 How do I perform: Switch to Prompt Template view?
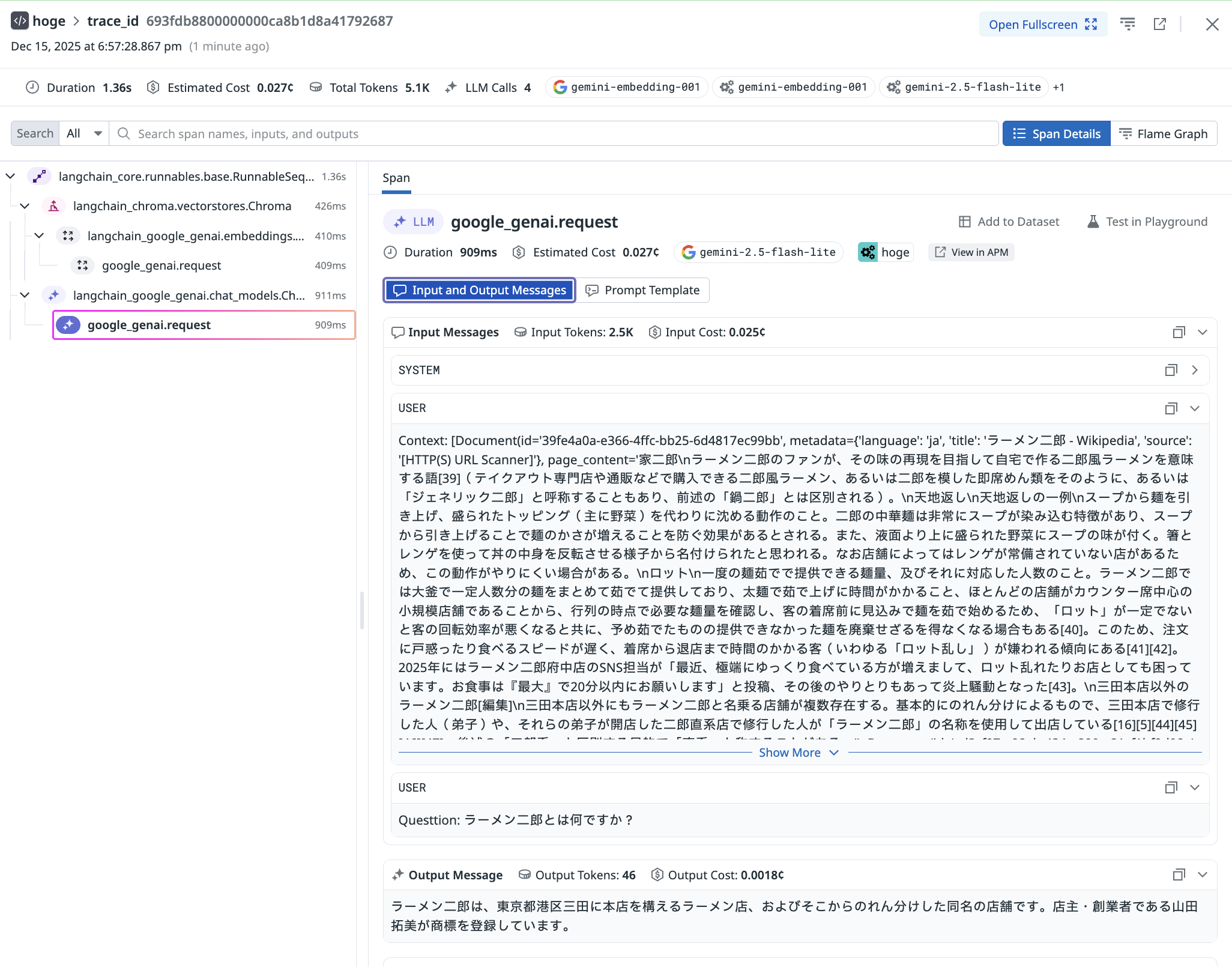(642, 290)
